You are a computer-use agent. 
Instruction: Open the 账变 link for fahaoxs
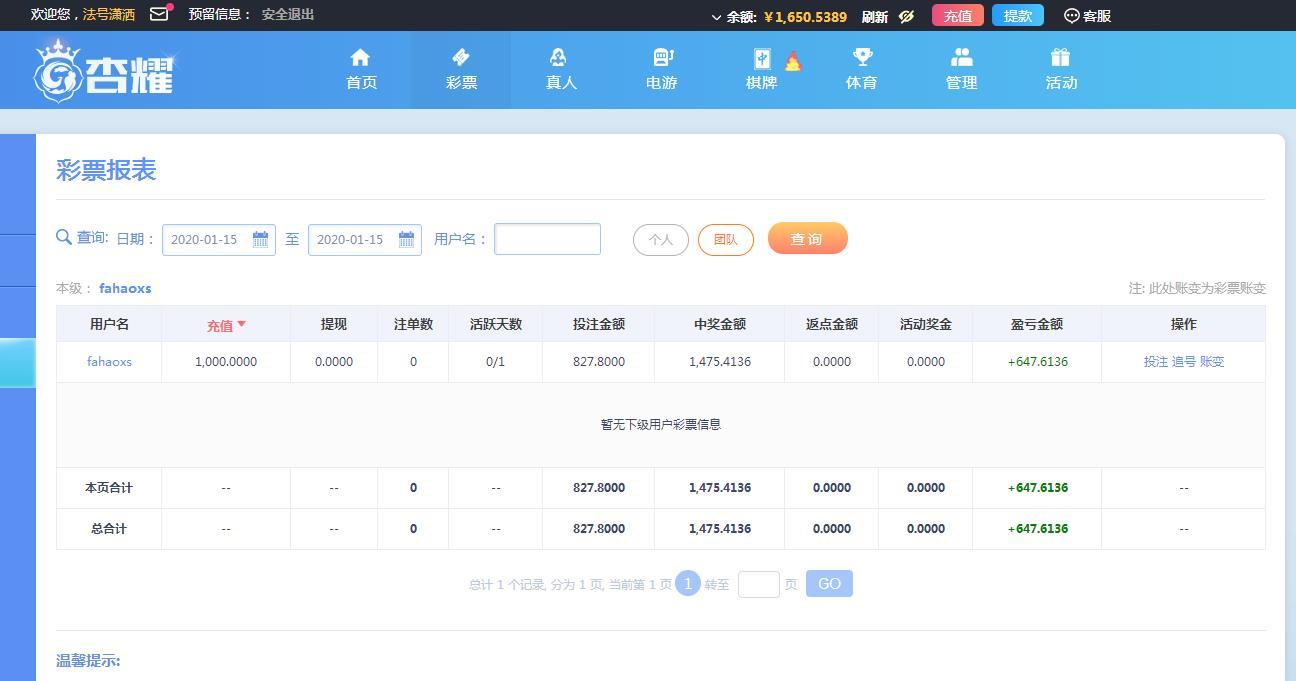point(1212,362)
